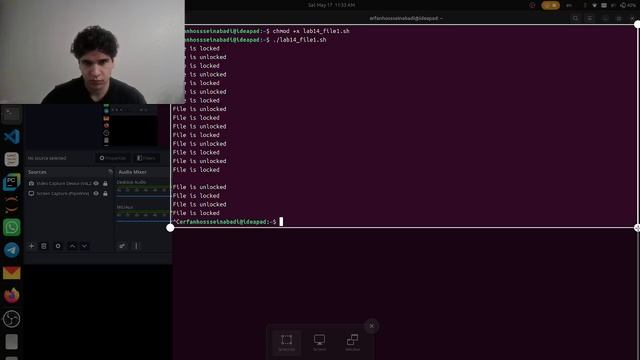This screenshot has width=640, height=360.
Task: Click the orange recording indicator in top bar
Action: pos(550,5)
